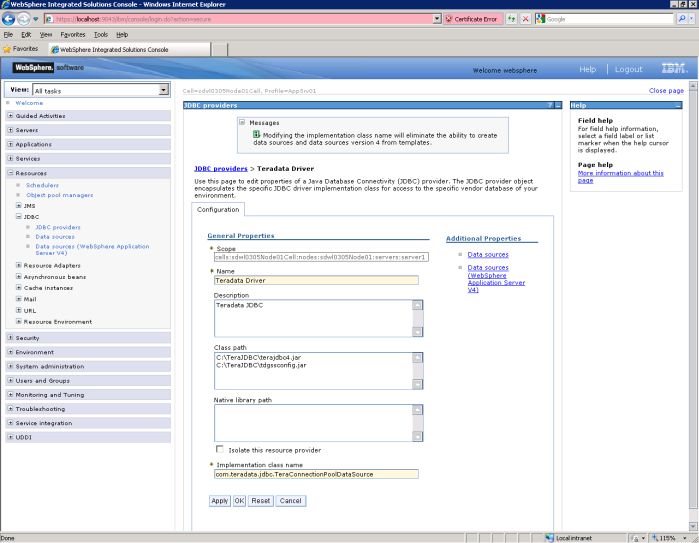This screenshot has height=543, width=699.
Task: Click the OK button
Action: (239, 501)
